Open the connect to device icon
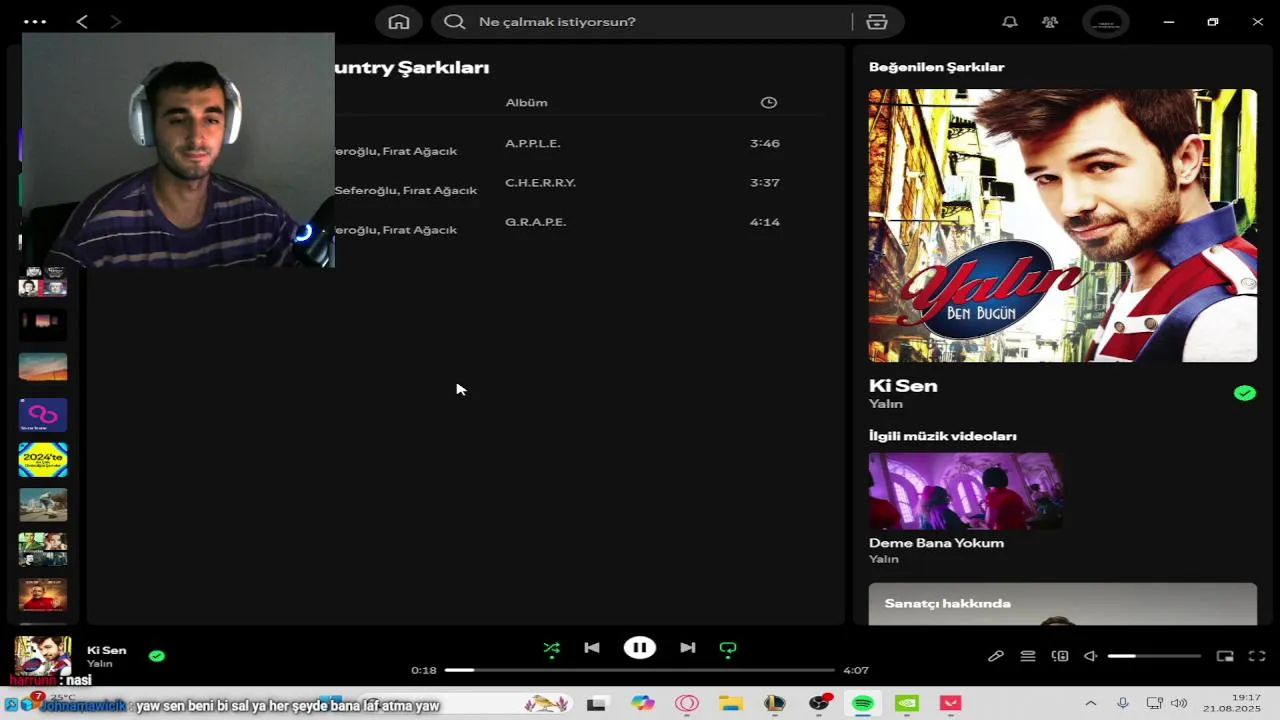 (1060, 656)
